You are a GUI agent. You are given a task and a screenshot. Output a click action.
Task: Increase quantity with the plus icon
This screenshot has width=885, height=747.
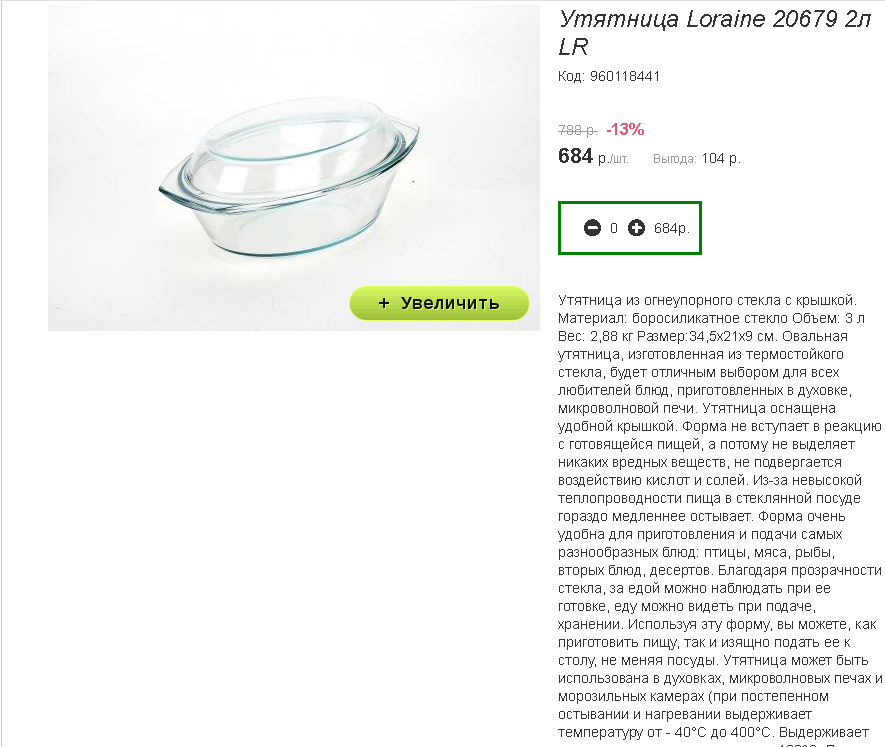click(x=636, y=228)
